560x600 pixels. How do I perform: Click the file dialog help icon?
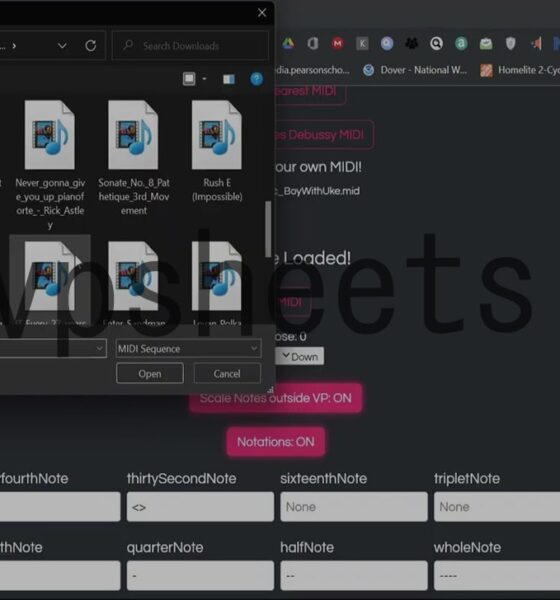(256, 79)
